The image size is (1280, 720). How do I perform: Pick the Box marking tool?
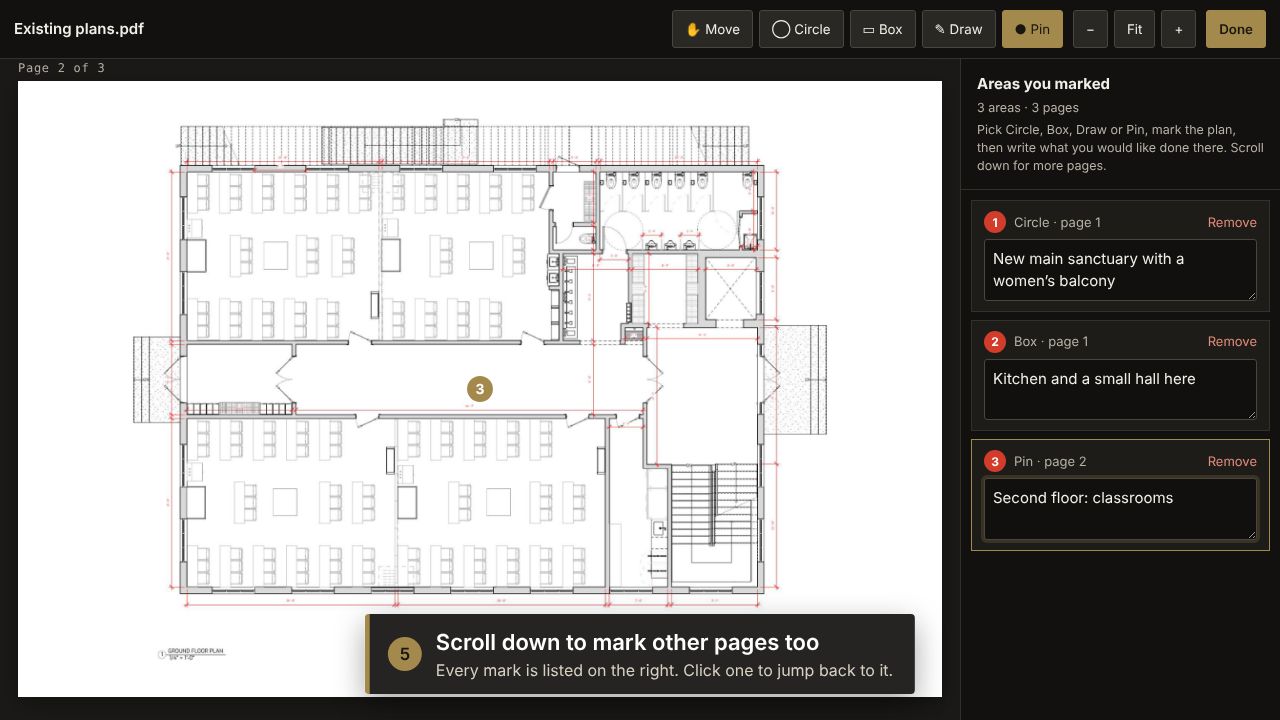point(883,29)
